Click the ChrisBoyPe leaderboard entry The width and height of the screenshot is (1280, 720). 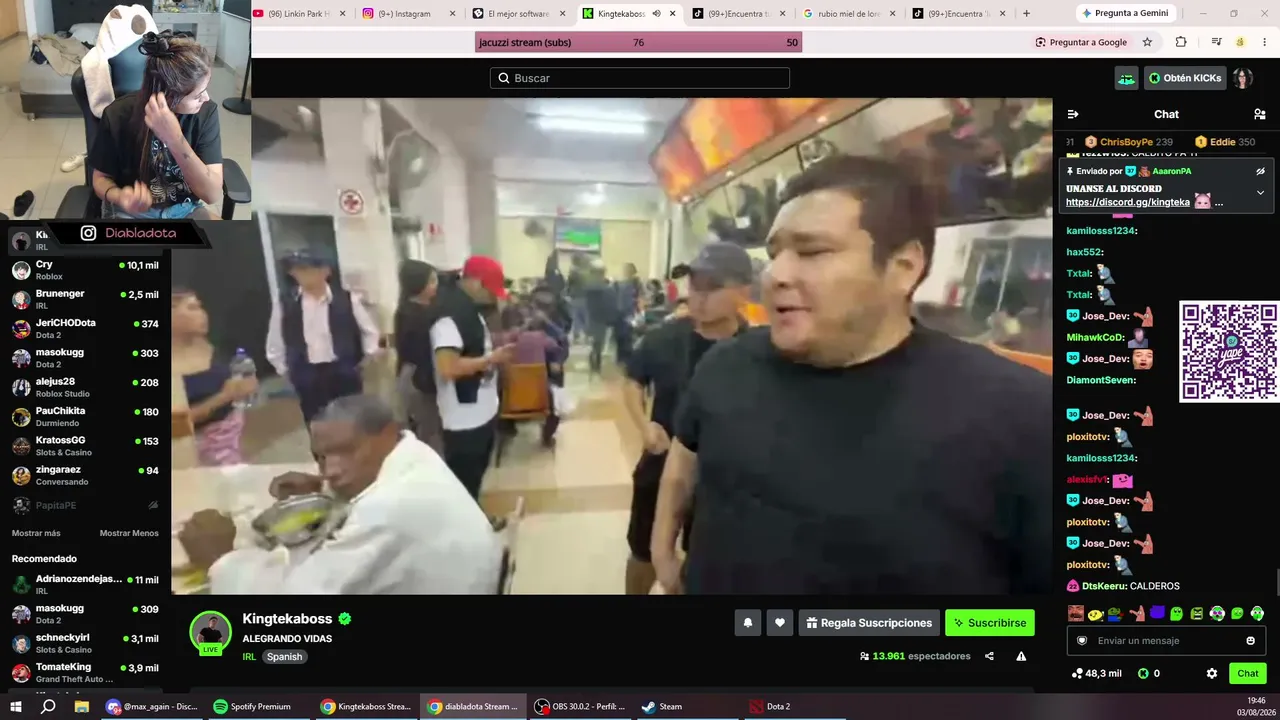coord(1129,142)
